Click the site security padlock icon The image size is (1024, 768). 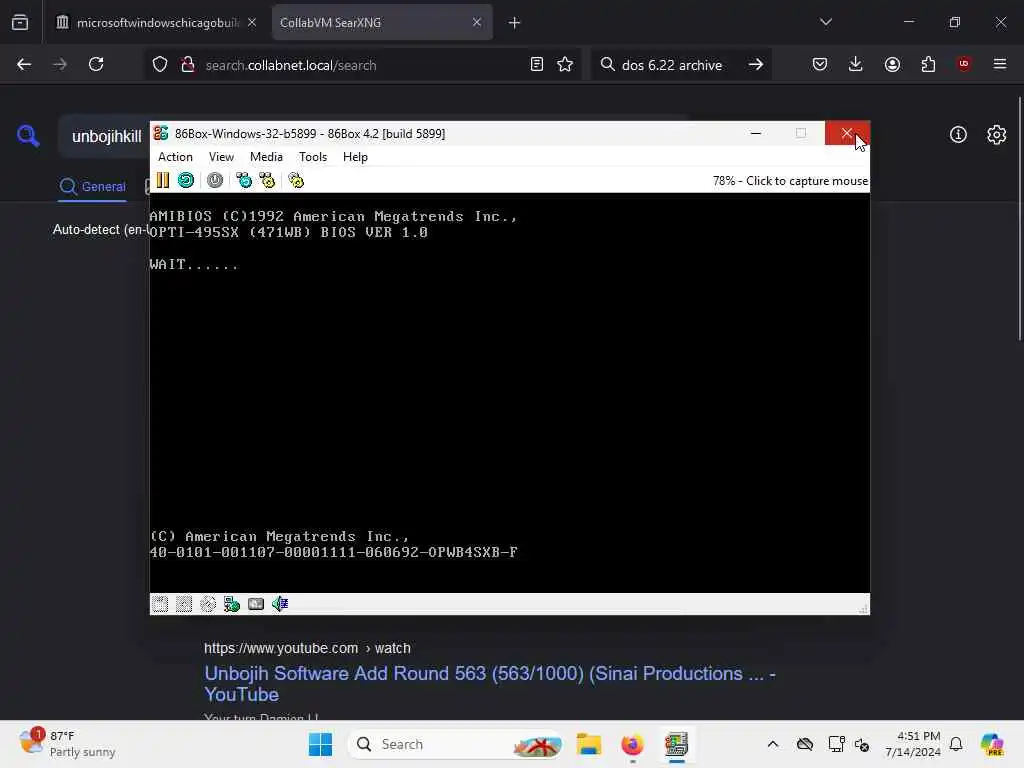tap(187, 65)
